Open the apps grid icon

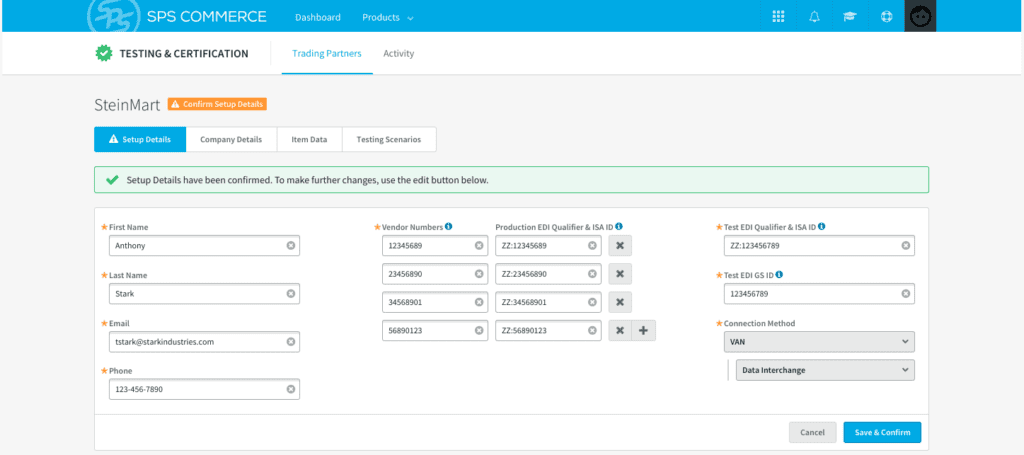[778, 17]
